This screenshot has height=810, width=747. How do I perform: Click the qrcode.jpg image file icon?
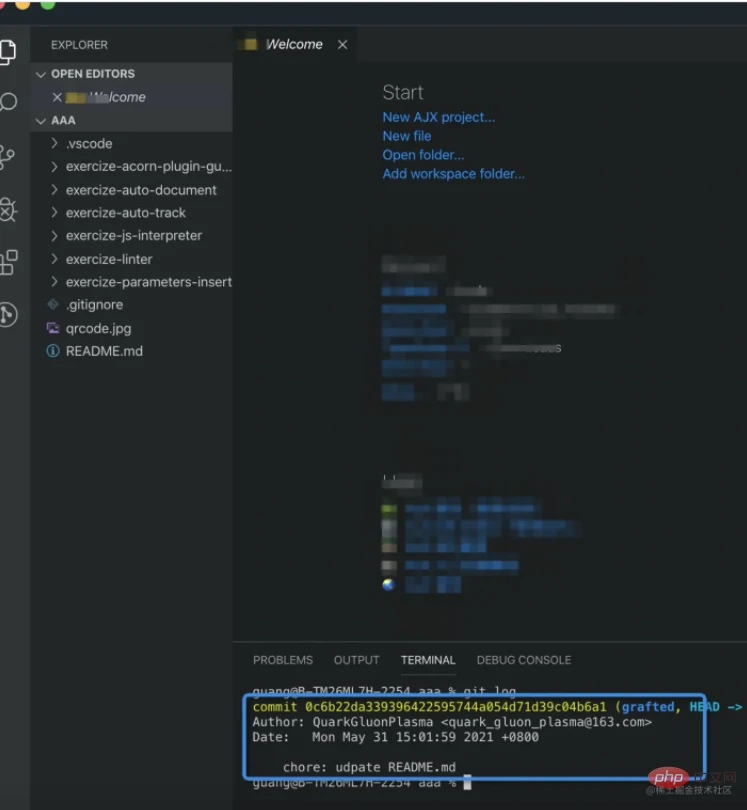tap(53, 328)
